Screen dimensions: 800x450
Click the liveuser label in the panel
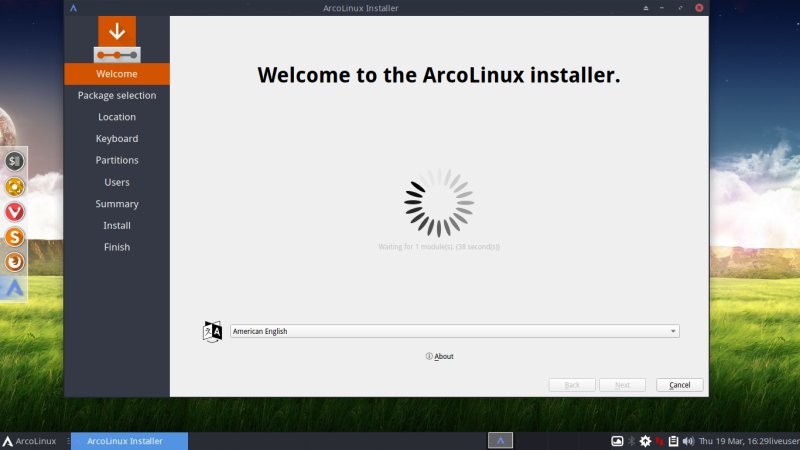pos(784,441)
